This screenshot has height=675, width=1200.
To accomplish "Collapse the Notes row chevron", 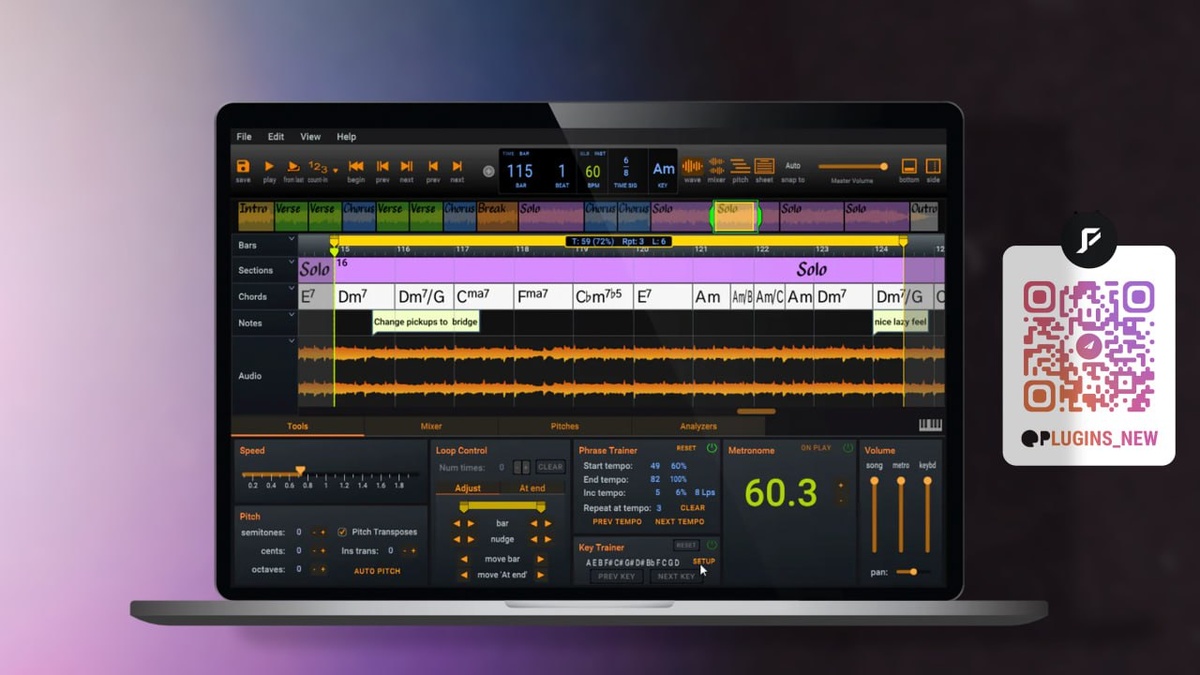I will [292, 315].
